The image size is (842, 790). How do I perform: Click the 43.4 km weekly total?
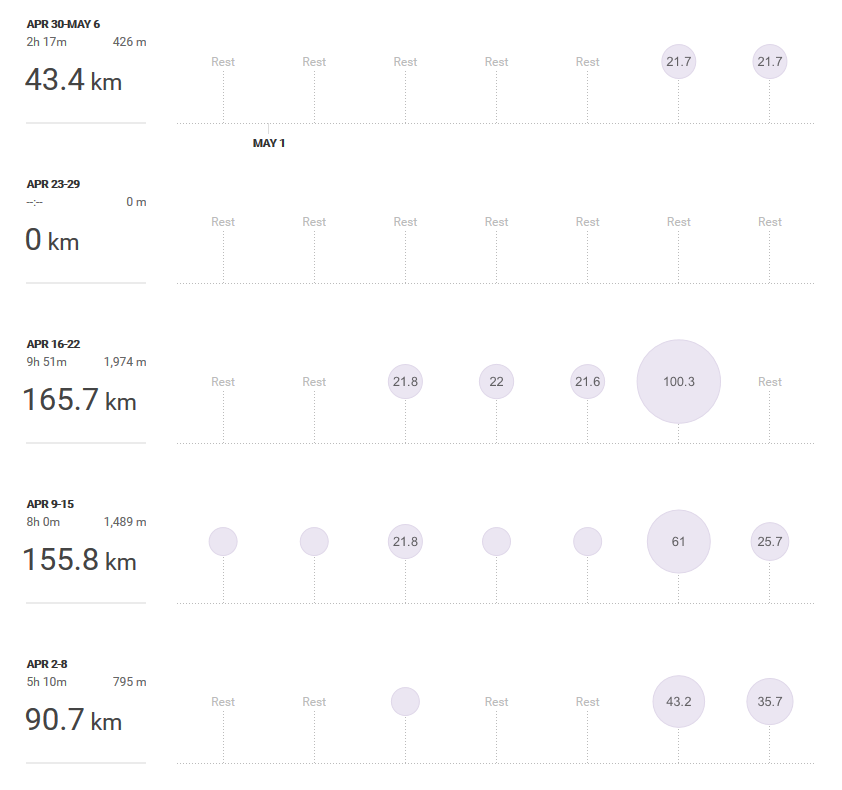click(x=73, y=81)
